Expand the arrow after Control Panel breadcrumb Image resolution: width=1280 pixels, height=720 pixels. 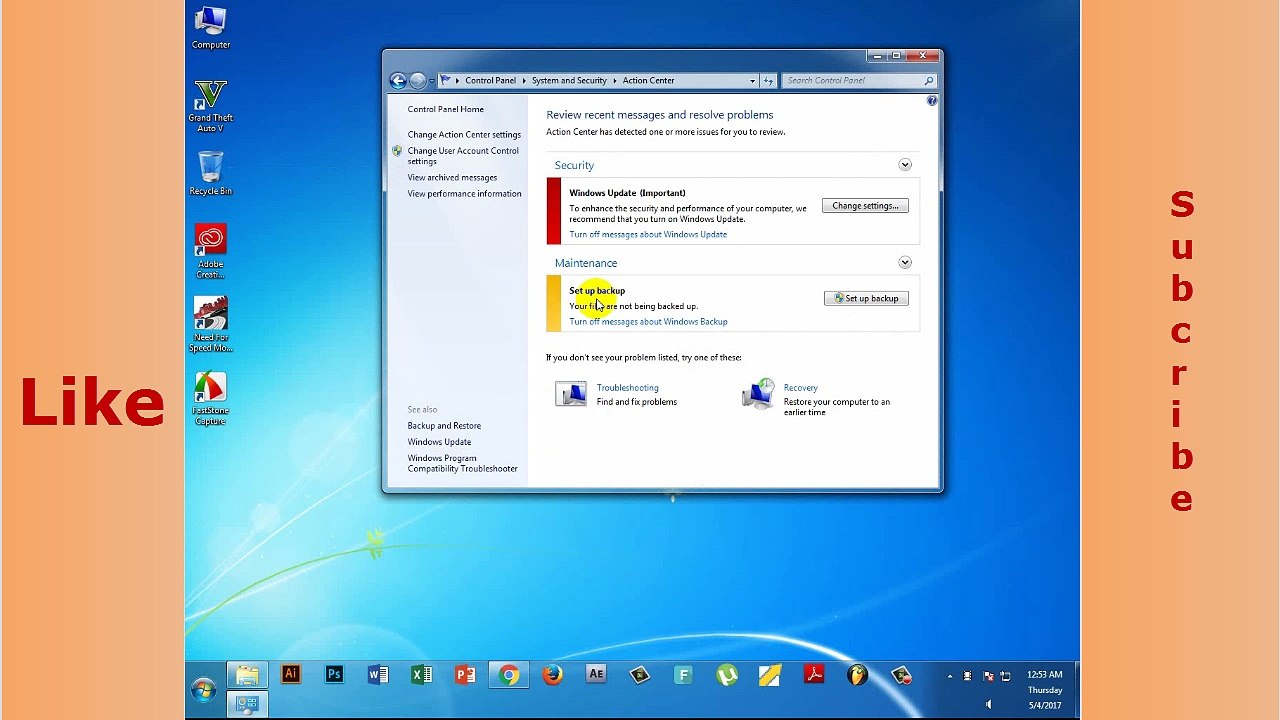(524, 81)
